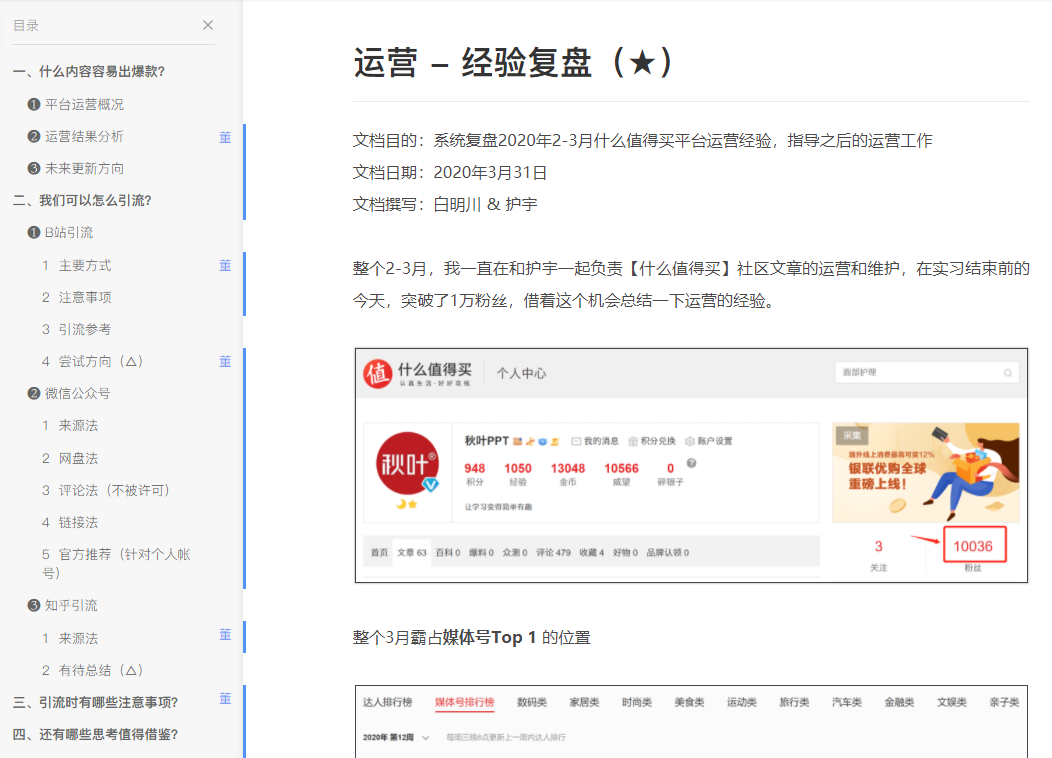The width and height of the screenshot is (1052, 758).
Task: Open outline item 尝试方向(△)
Action: click(x=93, y=362)
